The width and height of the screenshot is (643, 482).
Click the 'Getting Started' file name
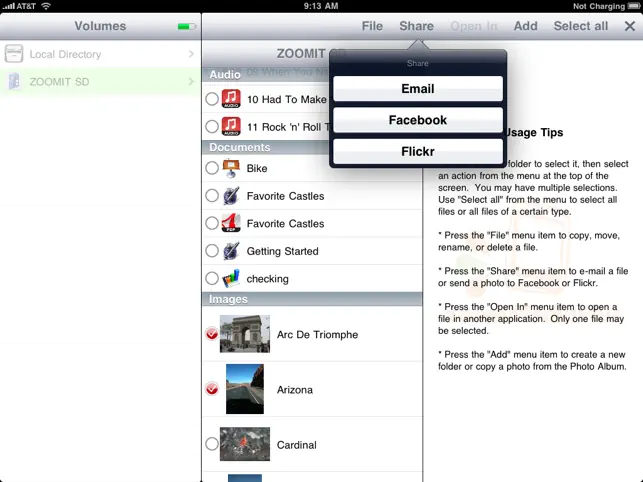point(282,251)
